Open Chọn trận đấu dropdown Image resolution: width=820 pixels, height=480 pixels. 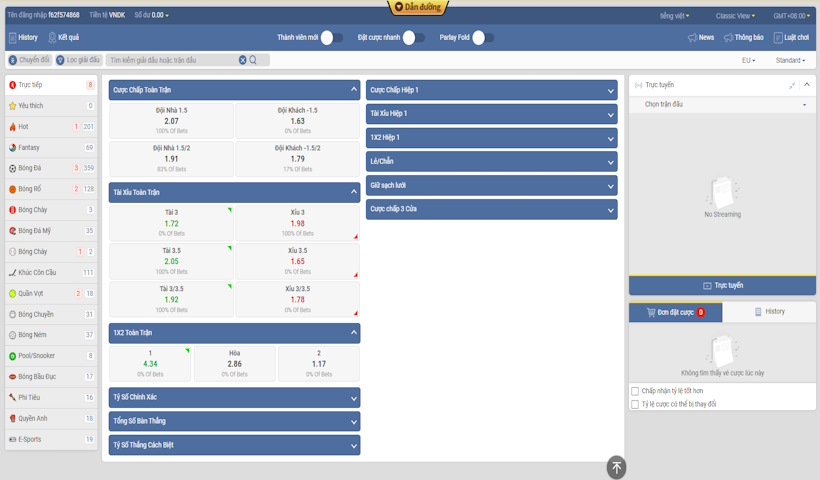(x=722, y=105)
